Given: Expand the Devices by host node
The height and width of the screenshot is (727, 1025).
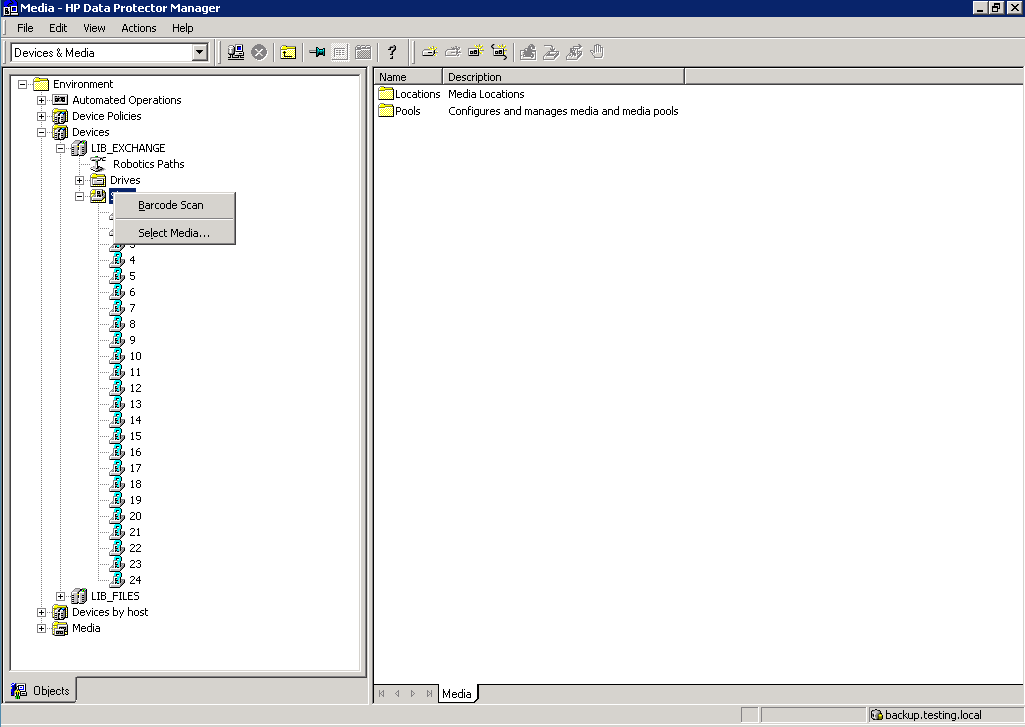Looking at the screenshot, I should [x=42, y=612].
